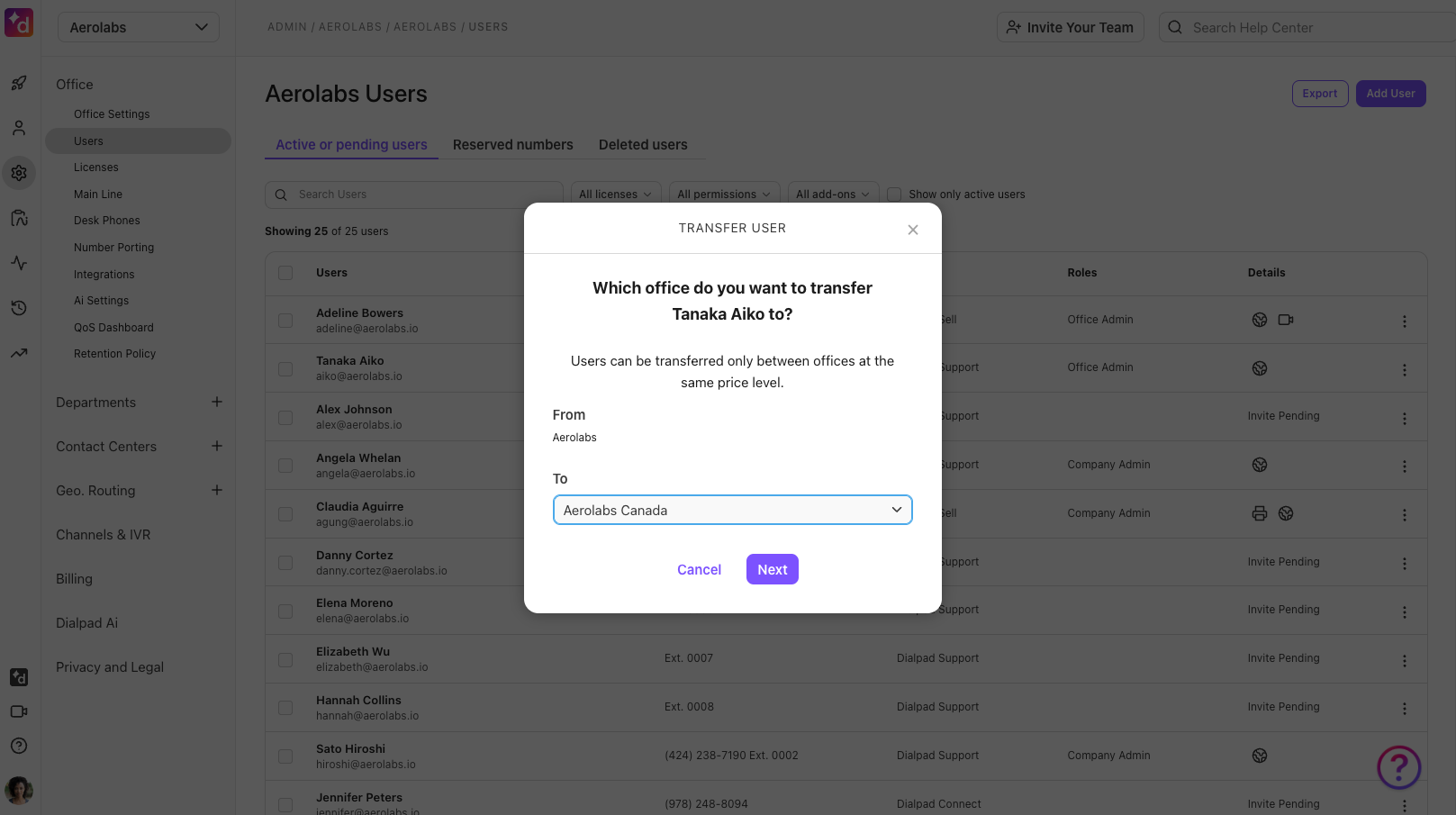The height and width of the screenshot is (815, 1456).
Task: Switch to Deleted users tab
Action: (x=643, y=145)
